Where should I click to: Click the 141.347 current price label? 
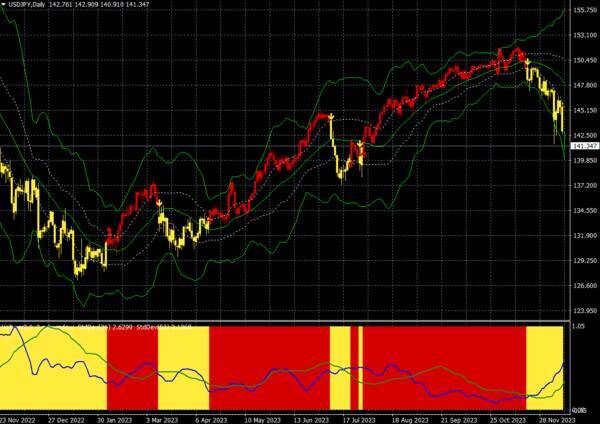tap(584, 146)
